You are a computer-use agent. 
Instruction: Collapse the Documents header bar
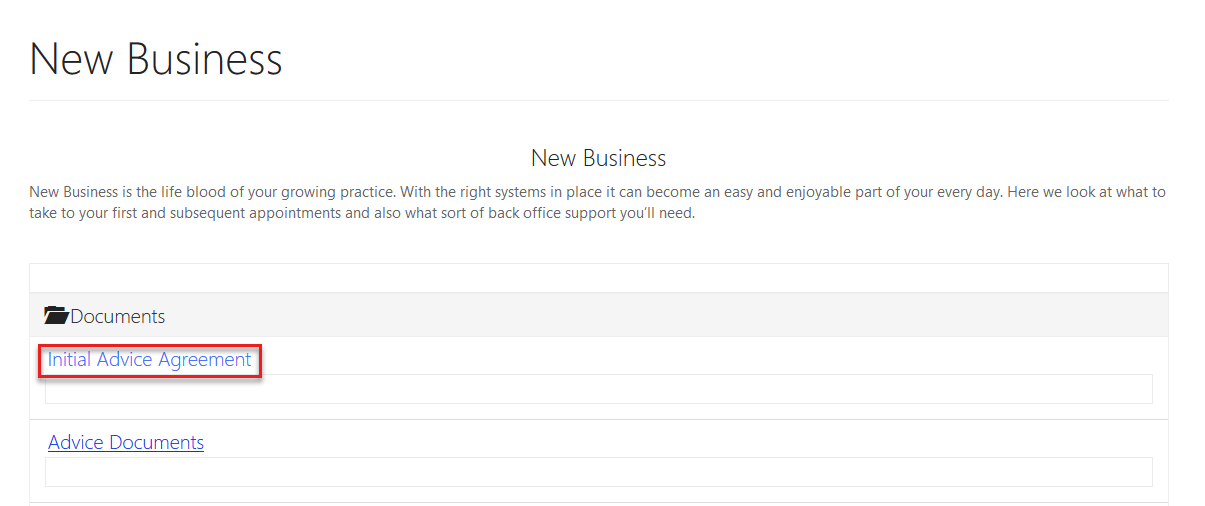click(x=599, y=315)
